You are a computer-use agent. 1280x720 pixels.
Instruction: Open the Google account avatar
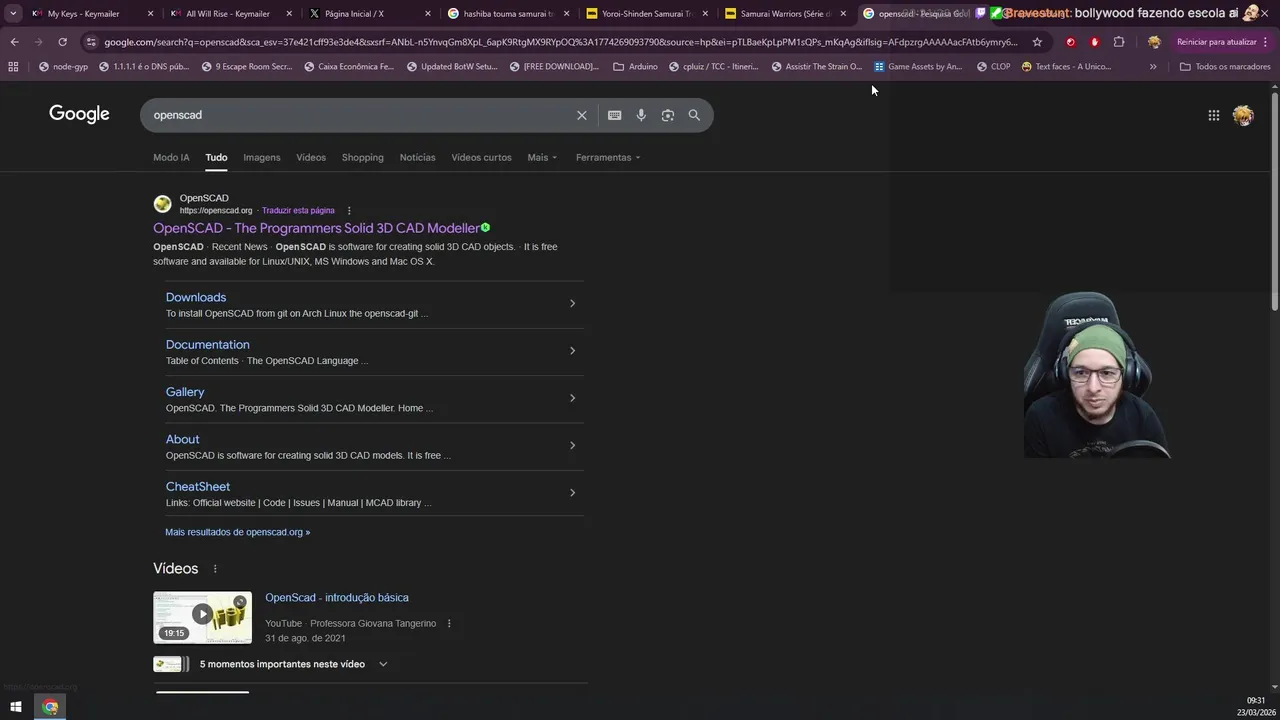pyautogui.click(x=1243, y=115)
